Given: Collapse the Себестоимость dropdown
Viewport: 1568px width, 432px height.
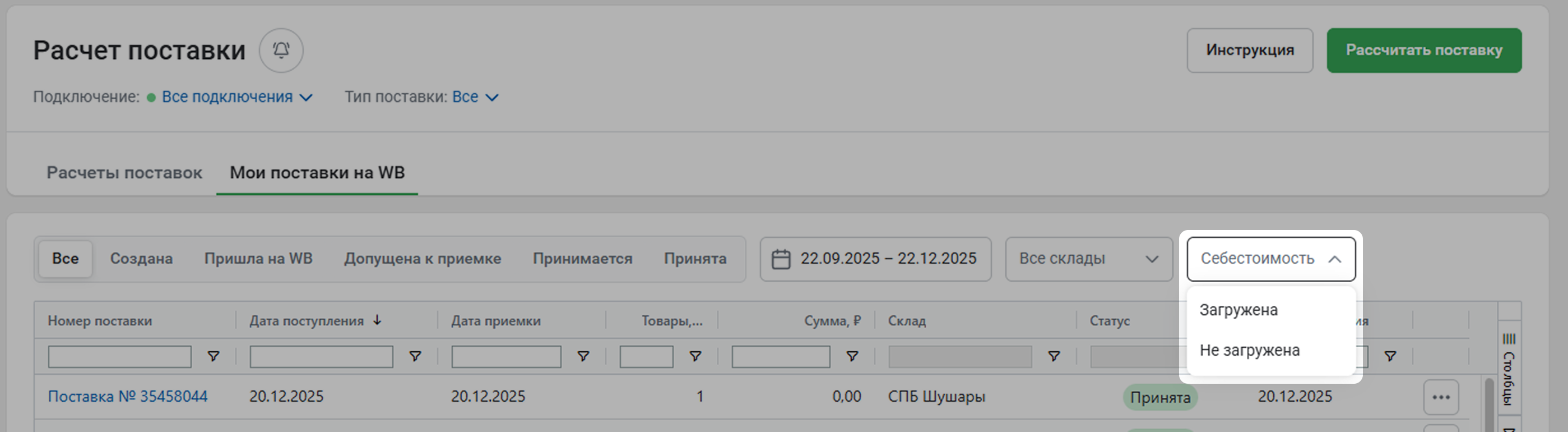Looking at the screenshot, I should pyautogui.click(x=1270, y=259).
